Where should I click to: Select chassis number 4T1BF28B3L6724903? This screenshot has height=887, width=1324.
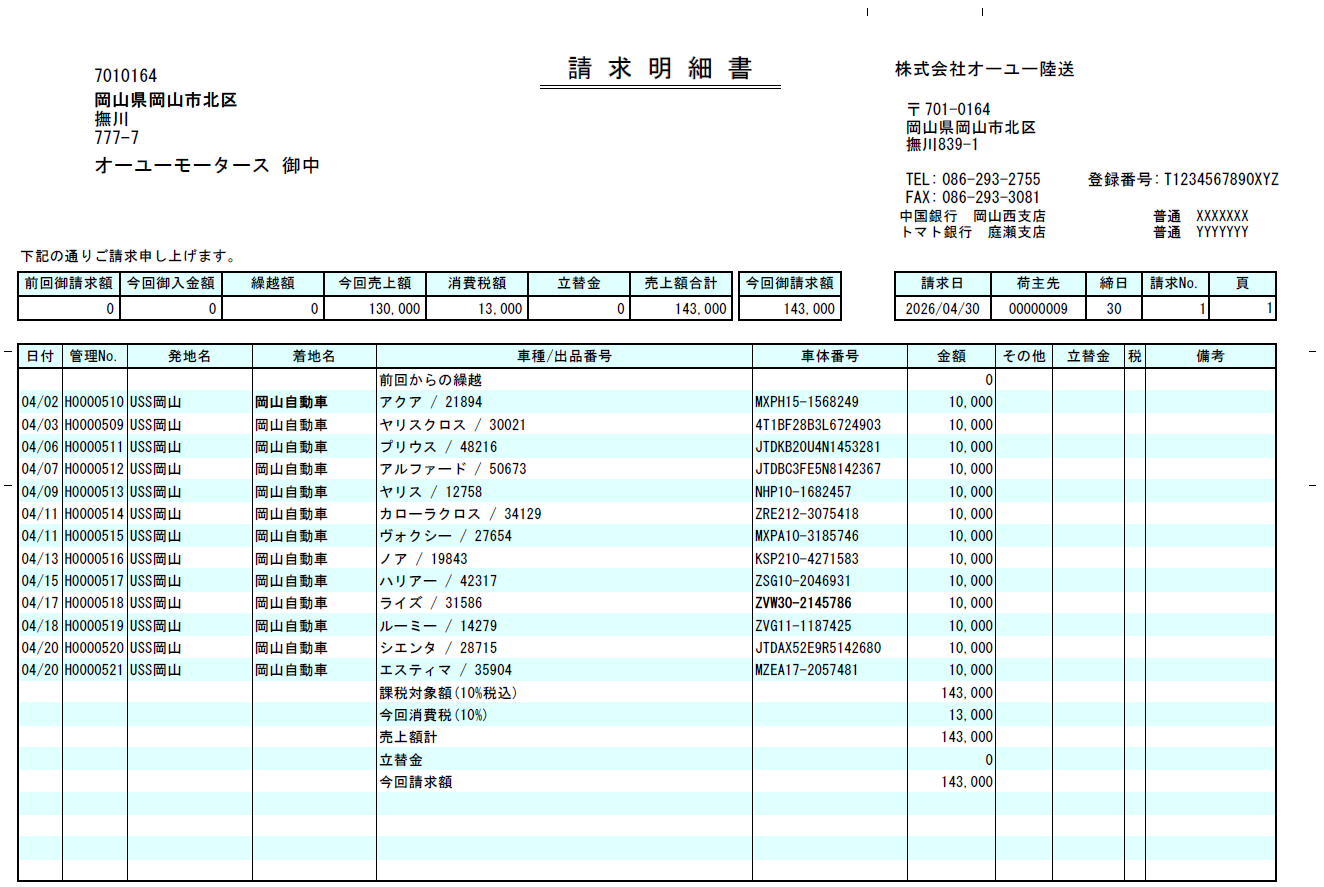point(818,425)
